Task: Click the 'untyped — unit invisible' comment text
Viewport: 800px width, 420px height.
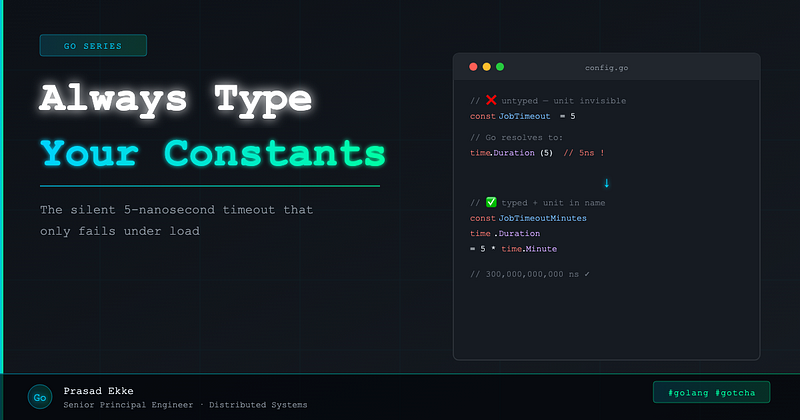Action: [x=563, y=101]
